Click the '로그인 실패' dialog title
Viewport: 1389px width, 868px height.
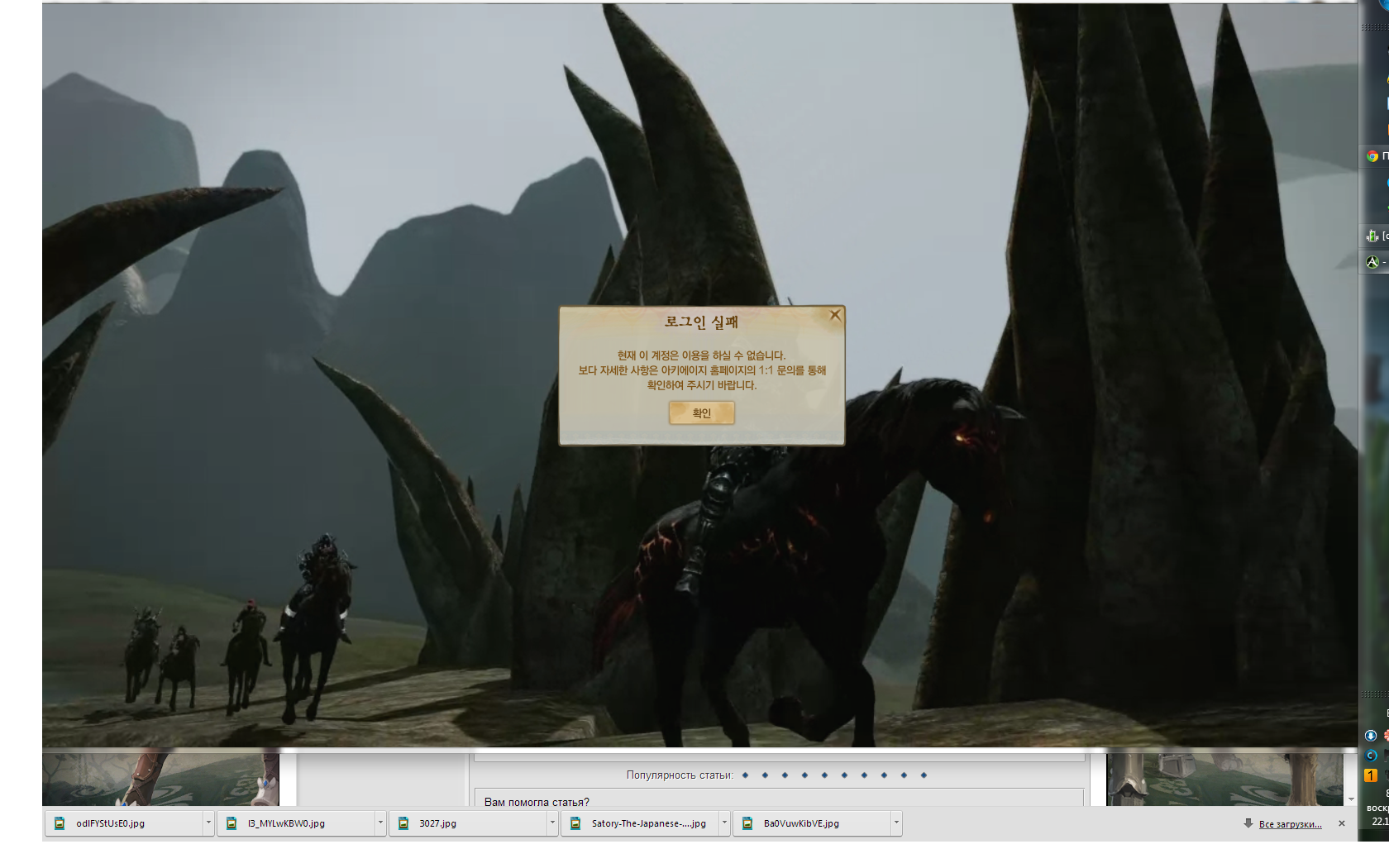[701, 322]
